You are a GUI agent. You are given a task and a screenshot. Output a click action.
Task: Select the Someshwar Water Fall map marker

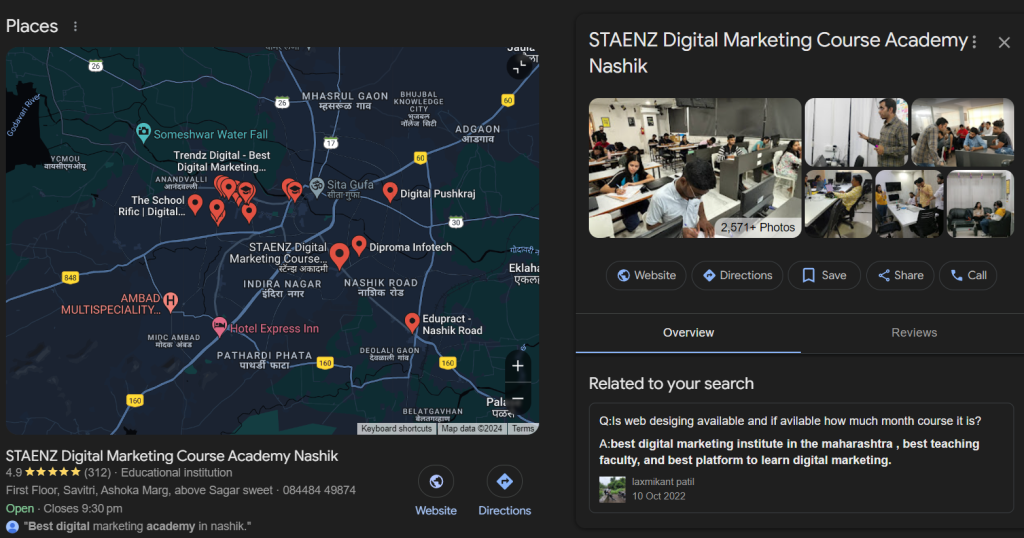143,133
